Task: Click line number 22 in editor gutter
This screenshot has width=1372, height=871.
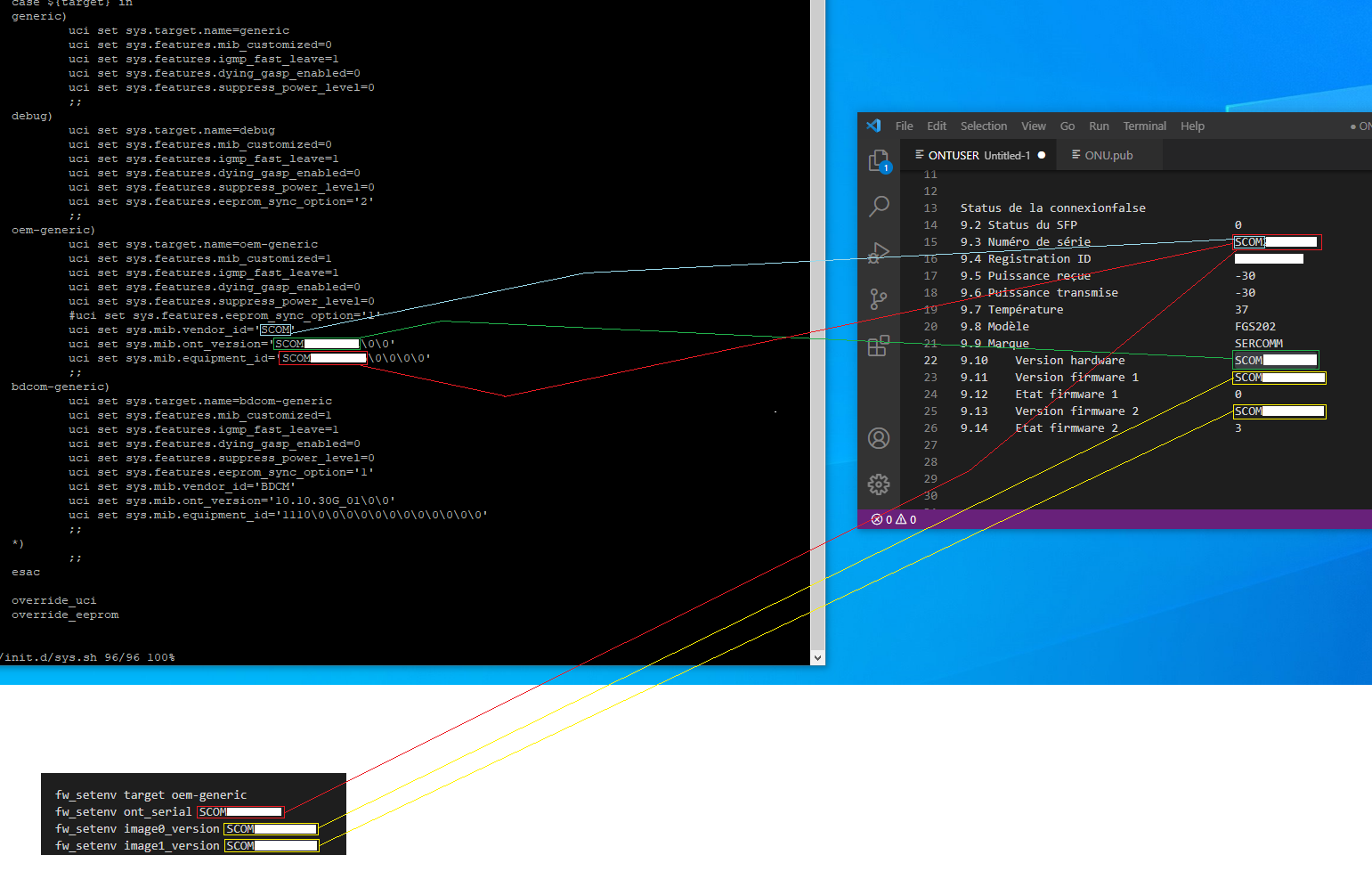Action: click(930, 361)
